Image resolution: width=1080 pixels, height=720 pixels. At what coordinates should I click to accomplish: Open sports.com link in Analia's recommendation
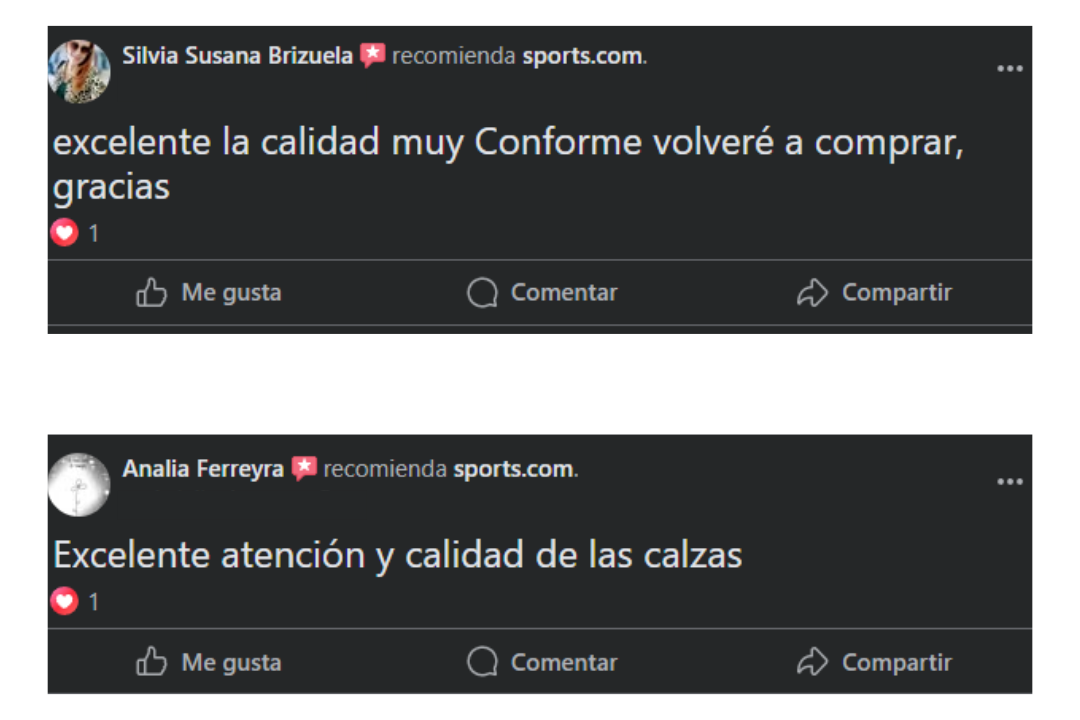(514, 469)
